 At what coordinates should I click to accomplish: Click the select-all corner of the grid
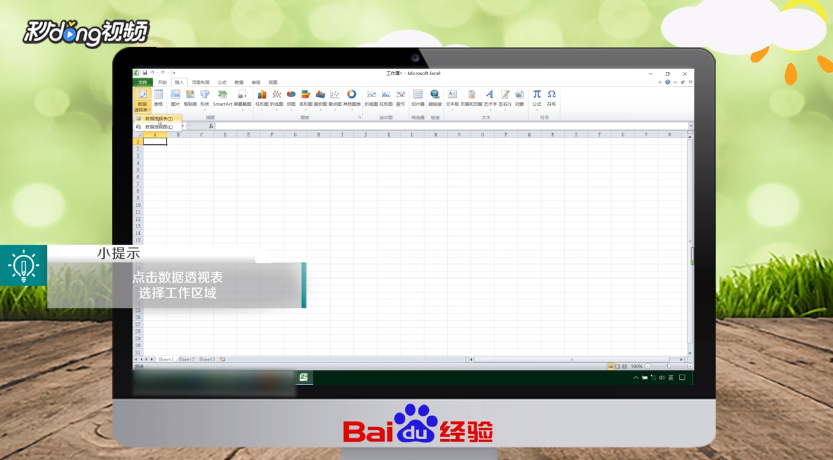[138, 135]
